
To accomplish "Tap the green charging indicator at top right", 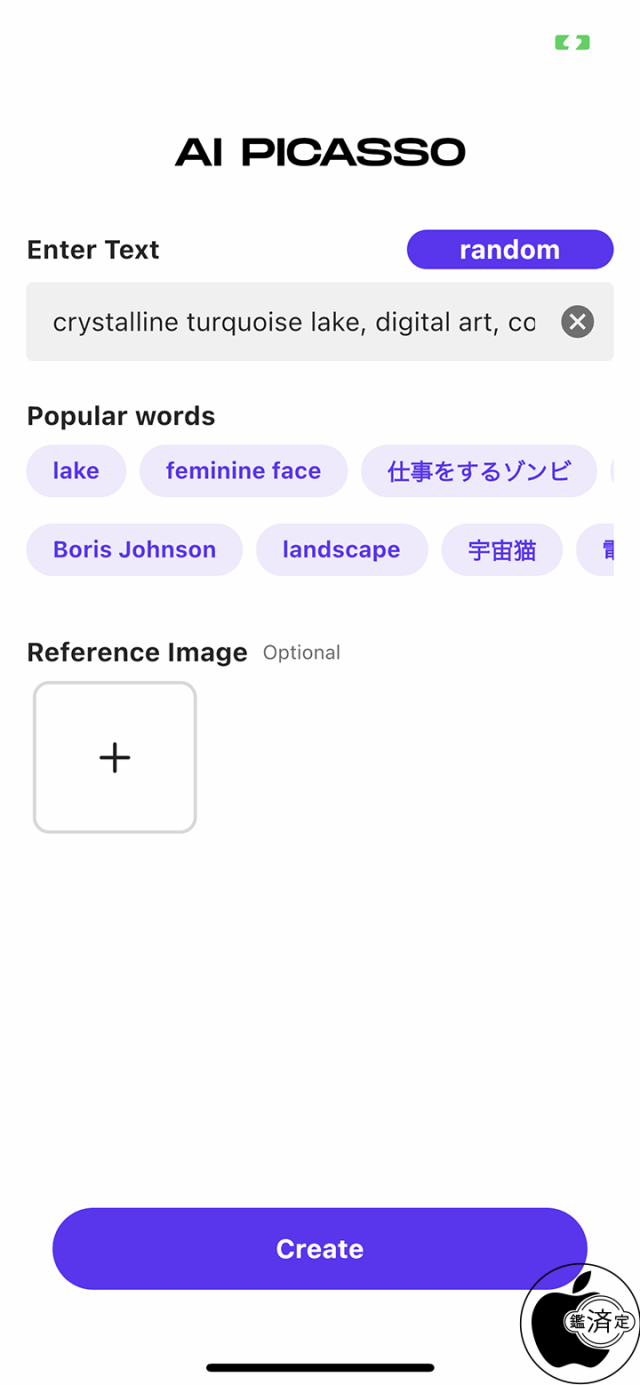I will [x=571, y=43].
